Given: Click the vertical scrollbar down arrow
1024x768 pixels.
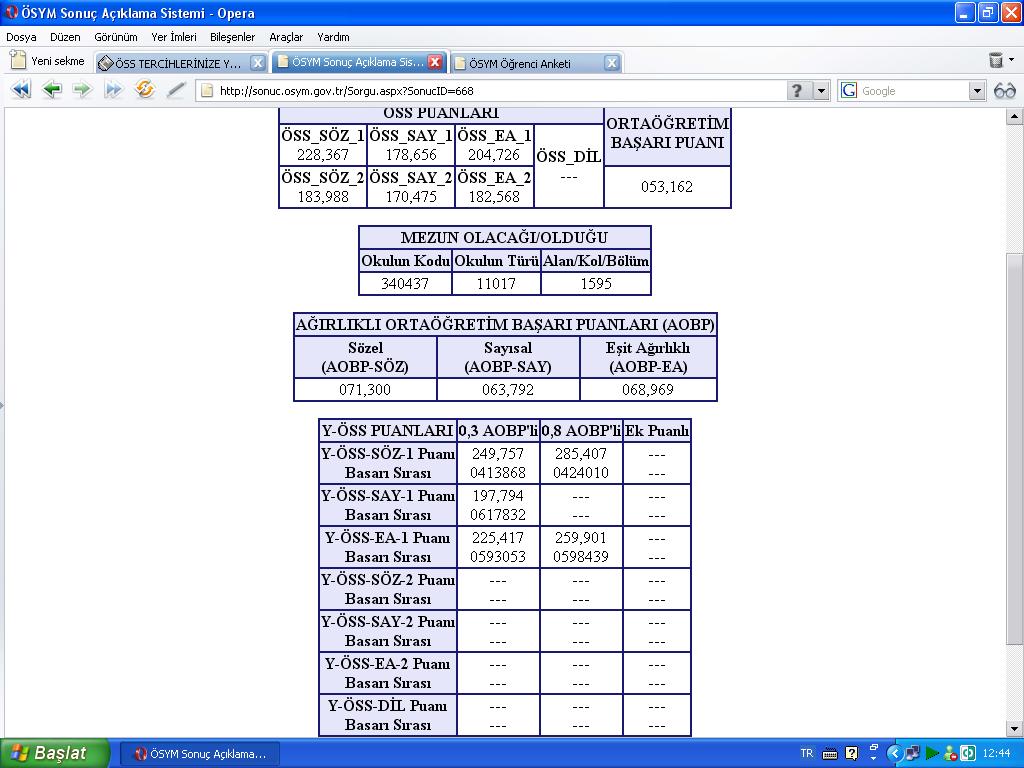Looking at the screenshot, I should 1014,728.
